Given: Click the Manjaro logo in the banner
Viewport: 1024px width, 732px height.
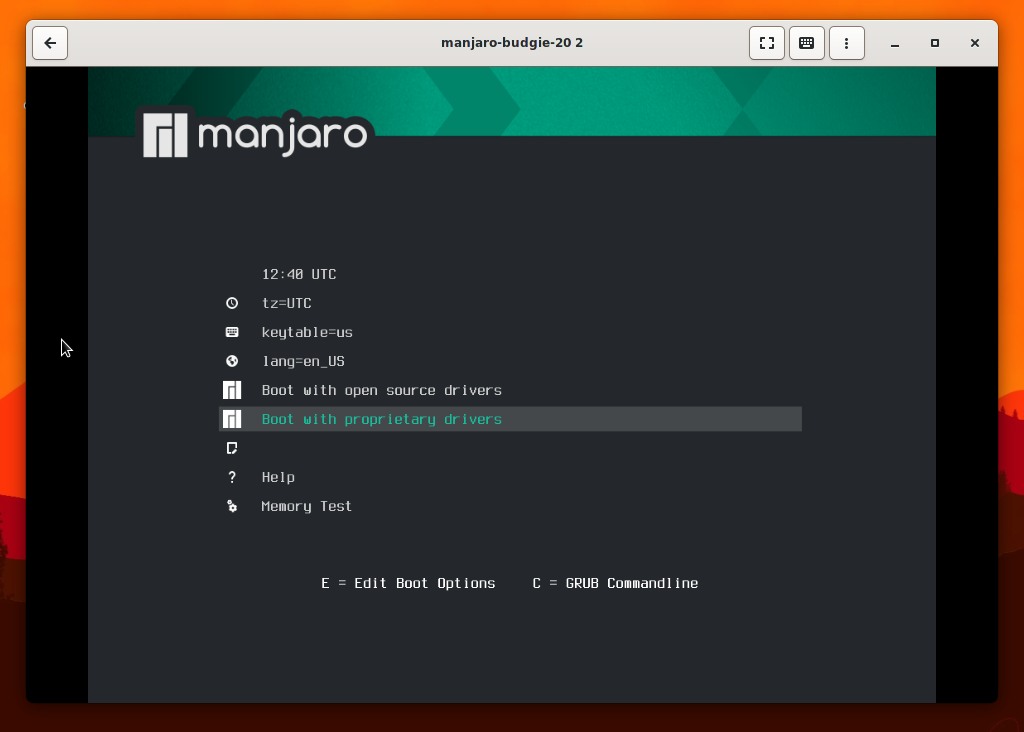Looking at the screenshot, I should (255, 134).
